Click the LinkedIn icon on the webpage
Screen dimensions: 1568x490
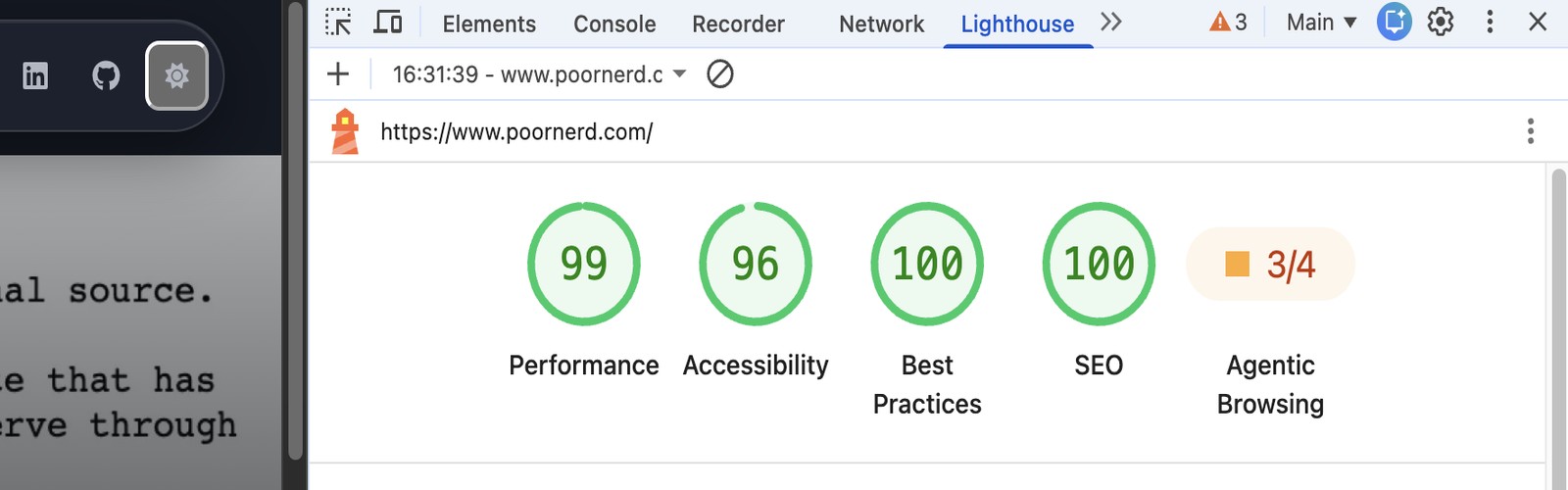tap(35, 75)
